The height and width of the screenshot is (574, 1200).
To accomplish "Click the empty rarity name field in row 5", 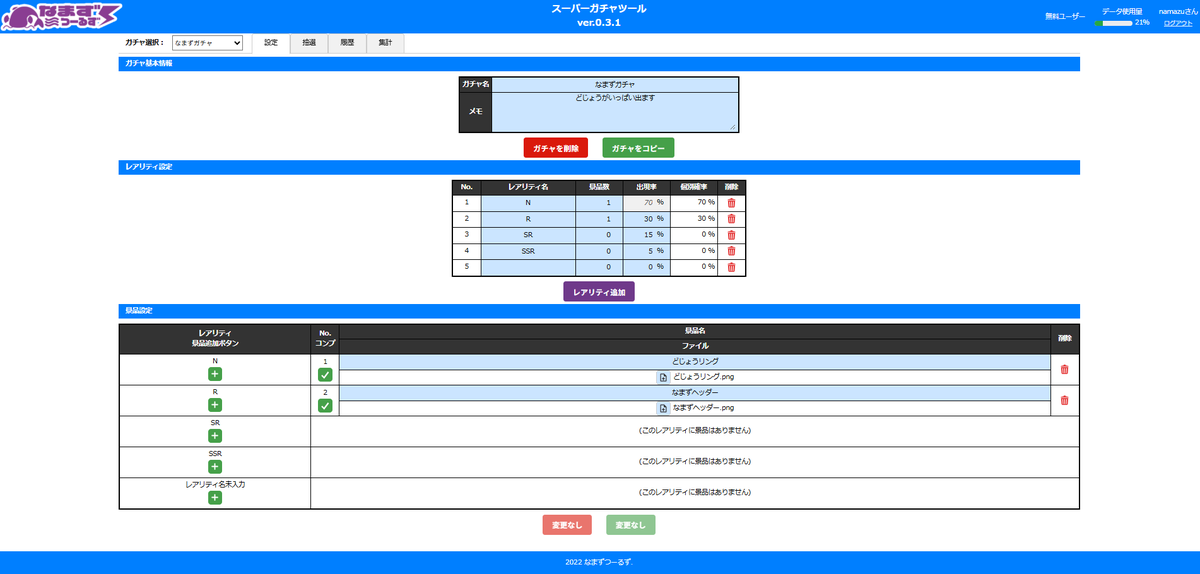I will [x=528, y=267].
